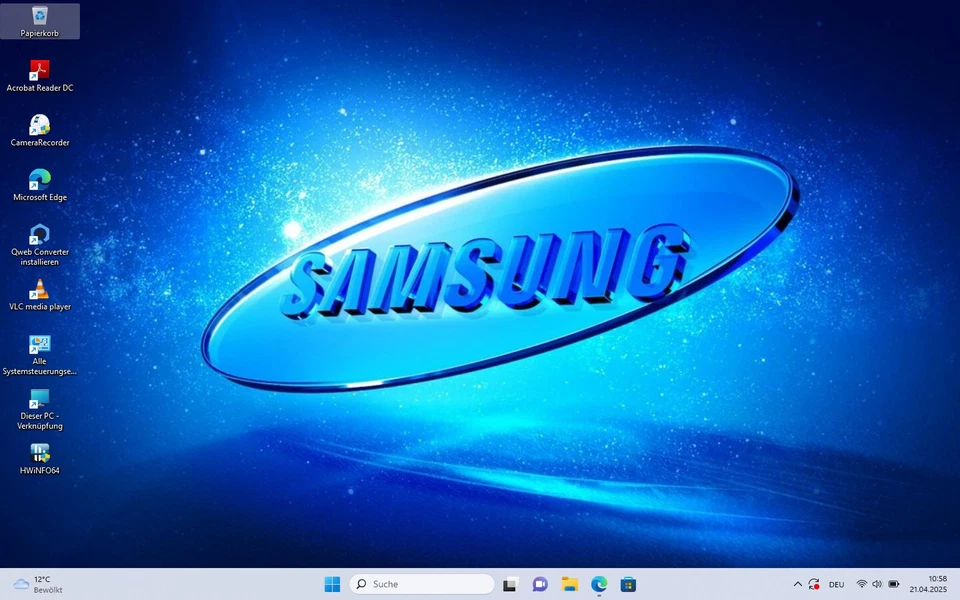Check the battery status icon

click(x=894, y=583)
